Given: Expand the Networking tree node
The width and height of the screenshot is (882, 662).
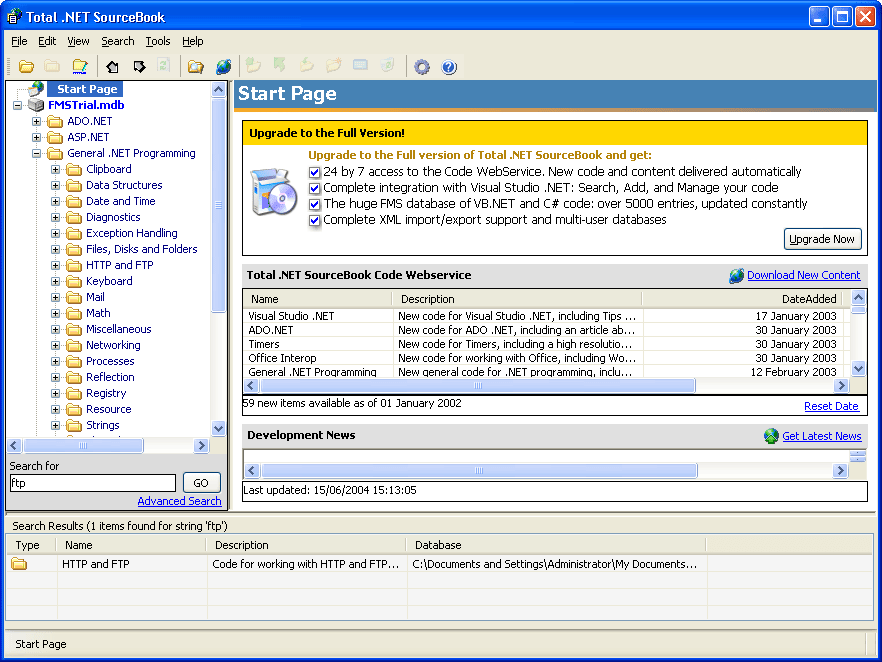Looking at the screenshot, I should click(x=55, y=345).
